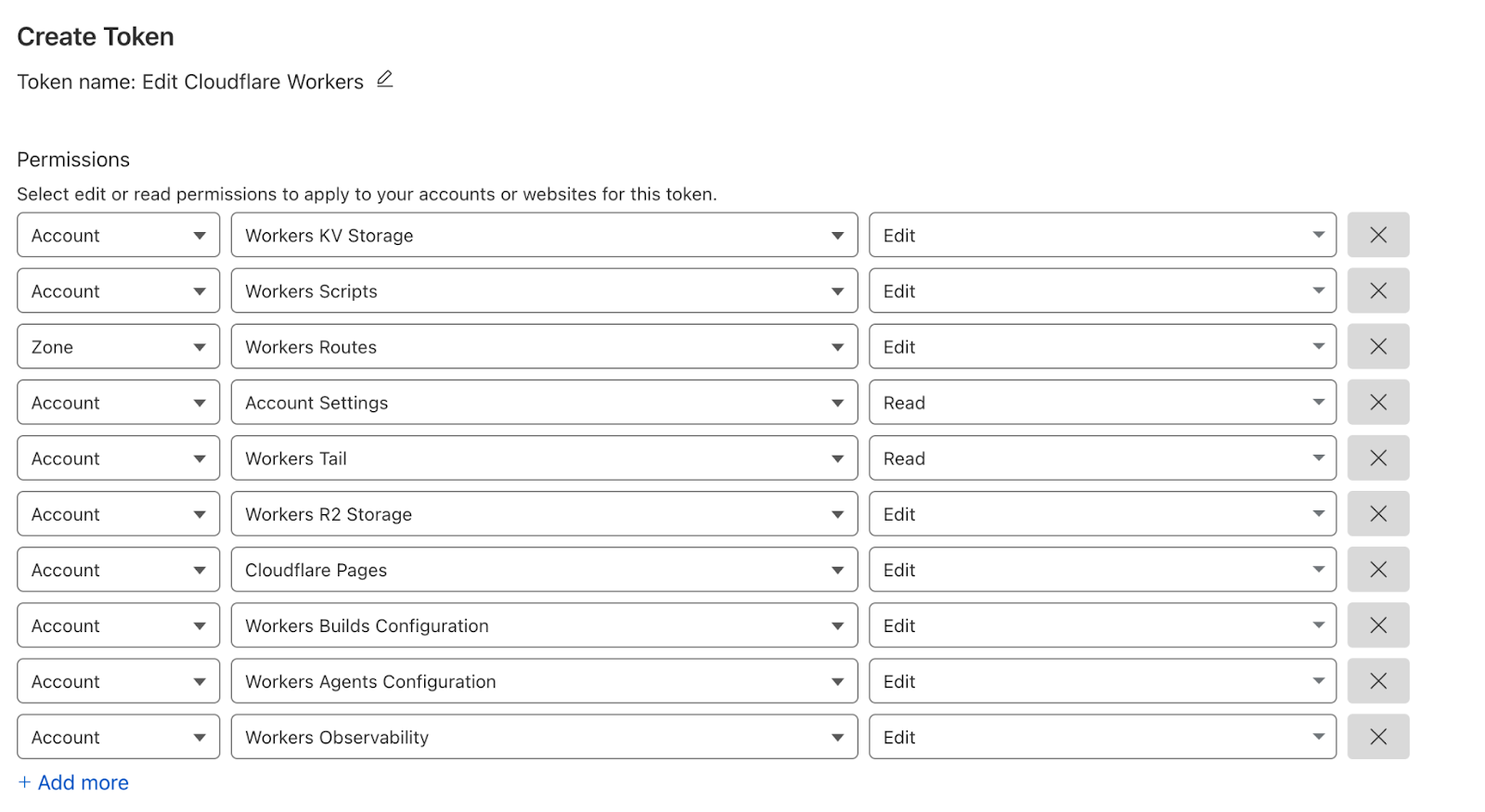
Task: Open the Read level dropdown for Account Settings
Action: (x=1102, y=402)
